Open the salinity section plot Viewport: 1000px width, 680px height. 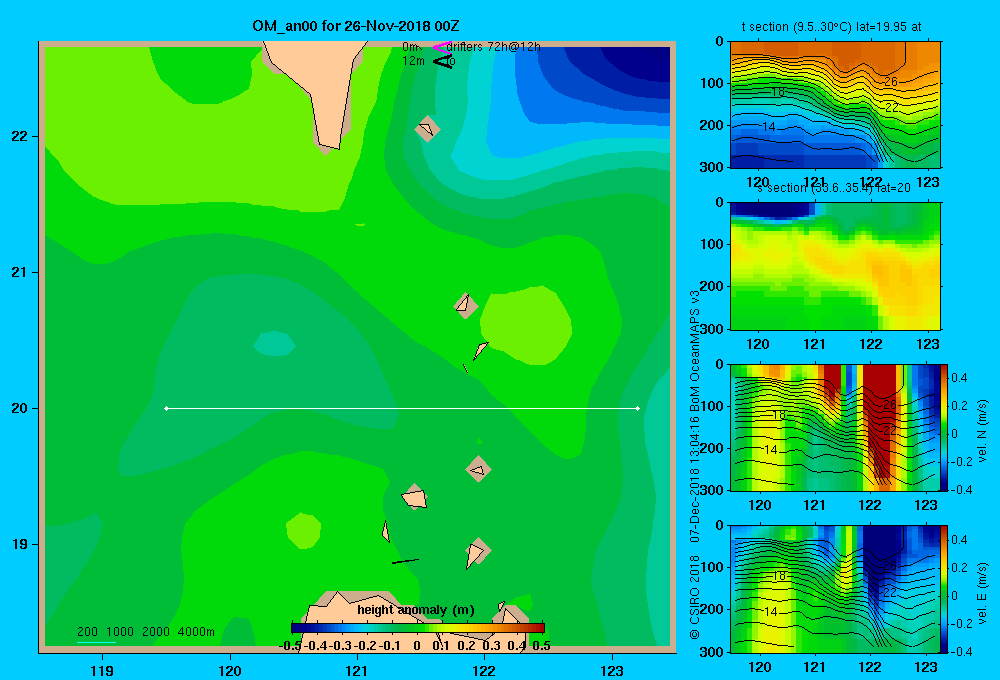pyautogui.click(x=835, y=266)
